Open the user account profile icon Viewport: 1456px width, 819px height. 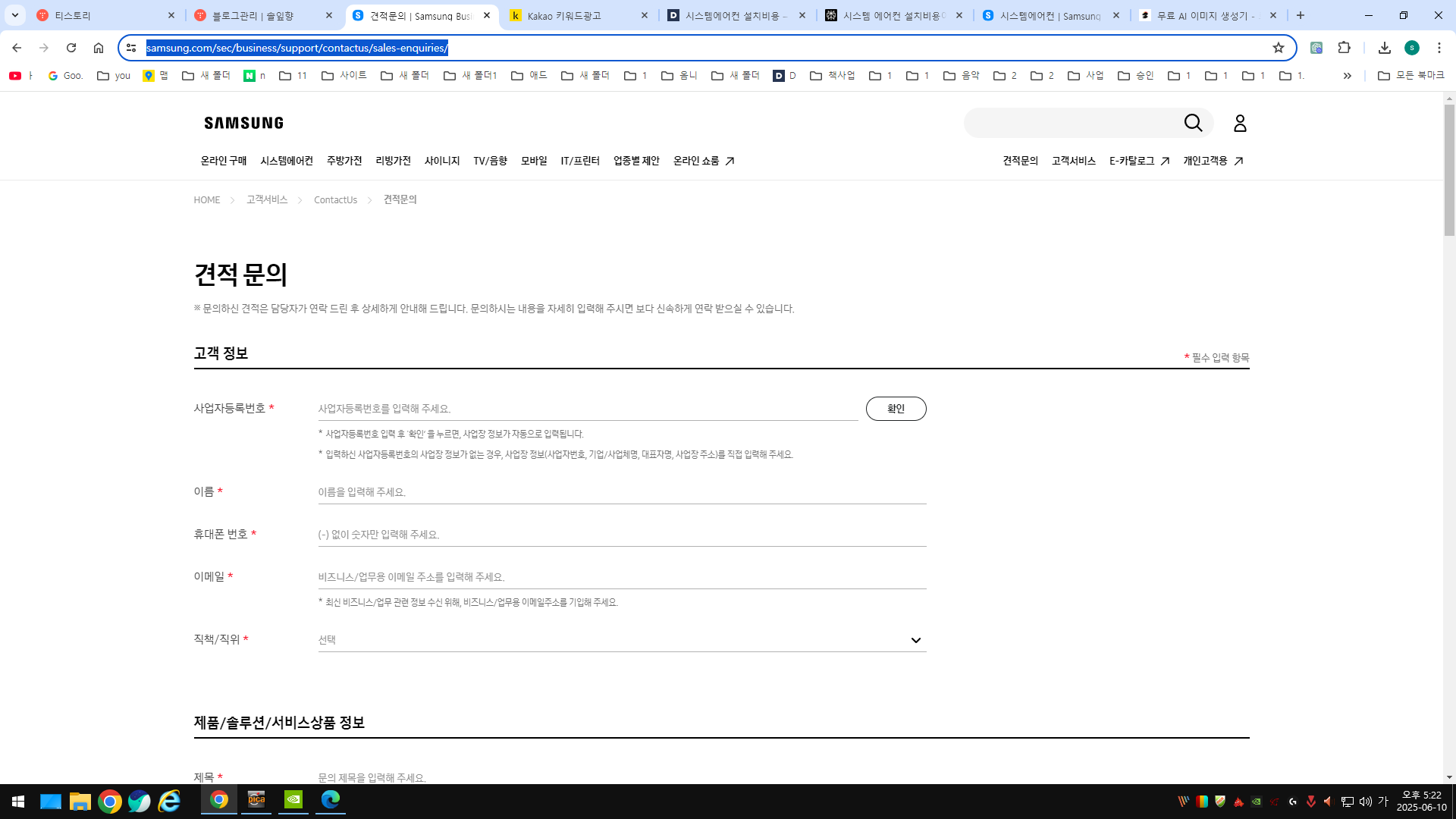click(1240, 123)
